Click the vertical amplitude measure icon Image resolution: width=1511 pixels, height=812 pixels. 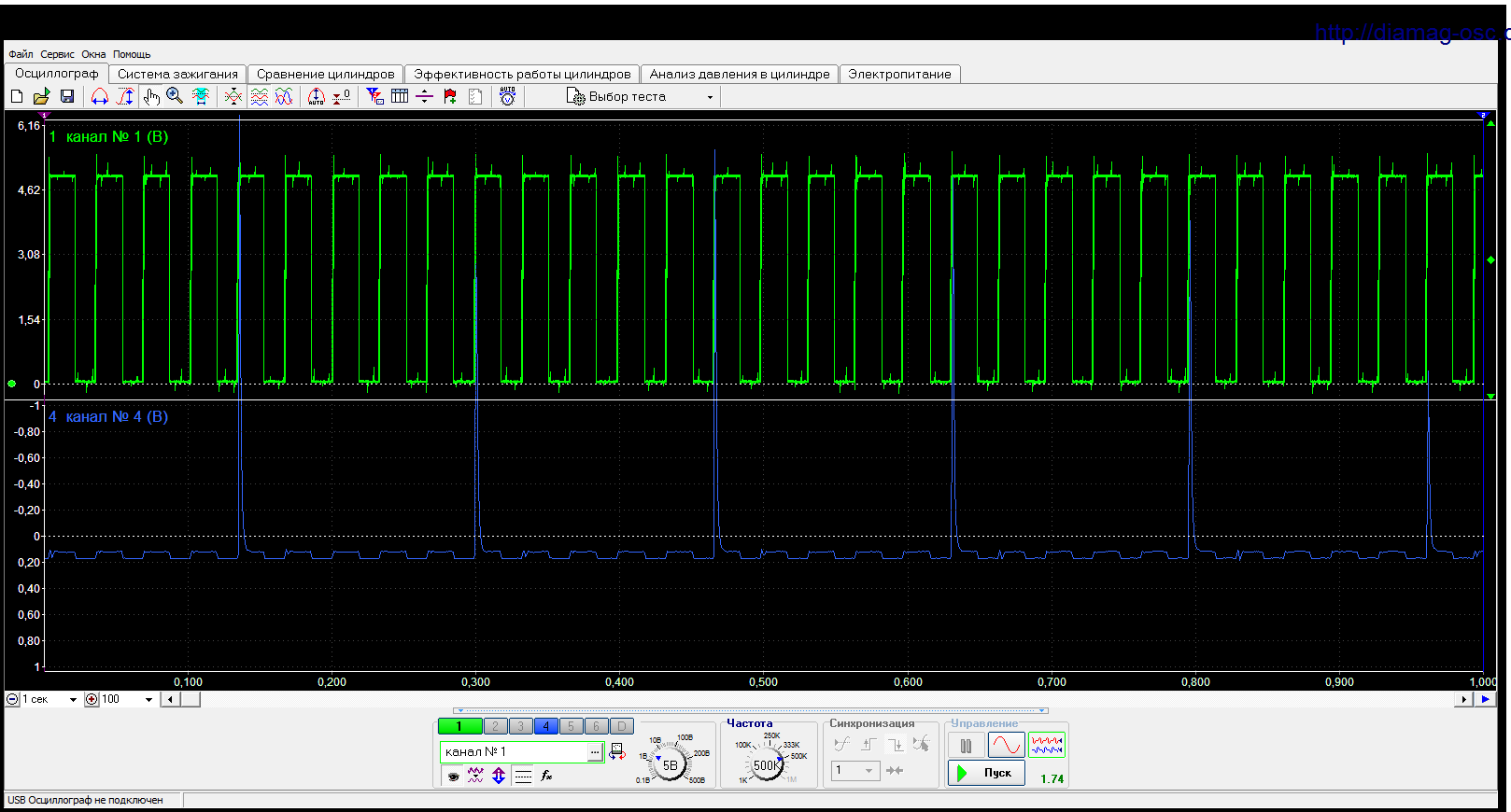125,96
